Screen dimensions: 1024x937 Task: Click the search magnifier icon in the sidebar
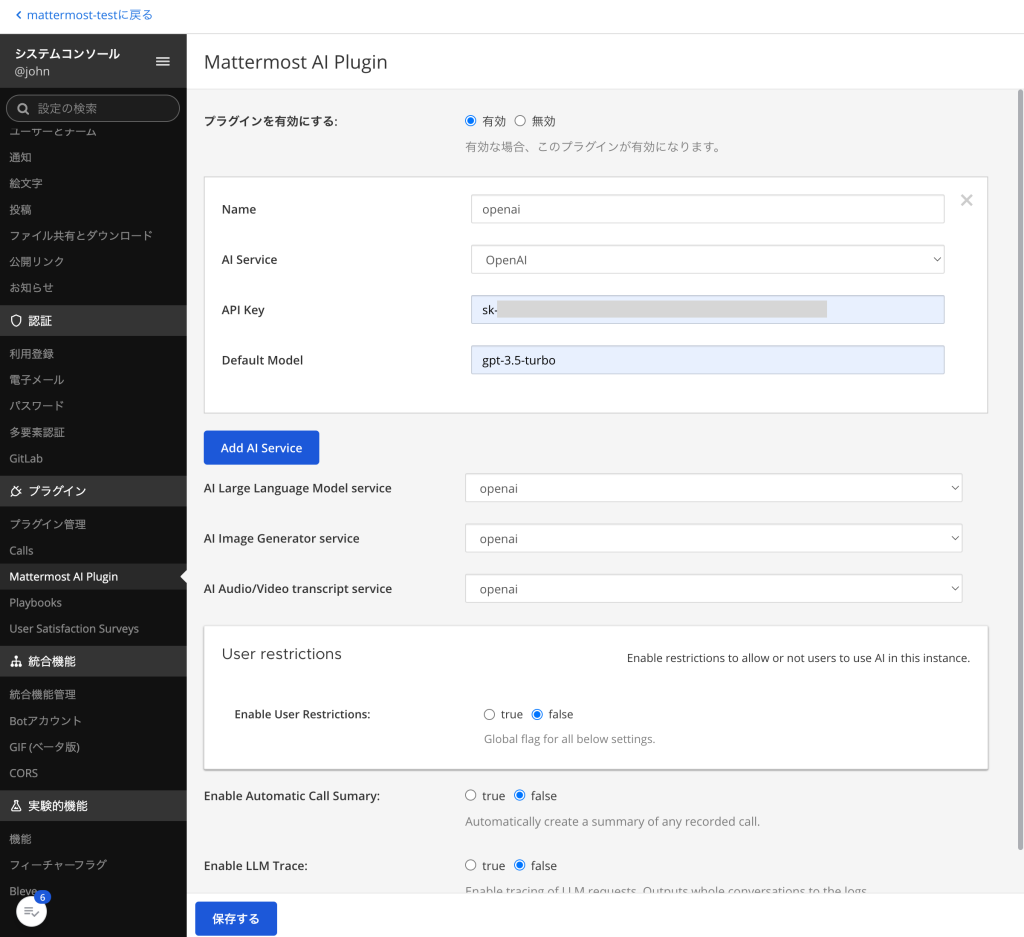(x=24, y=108)
